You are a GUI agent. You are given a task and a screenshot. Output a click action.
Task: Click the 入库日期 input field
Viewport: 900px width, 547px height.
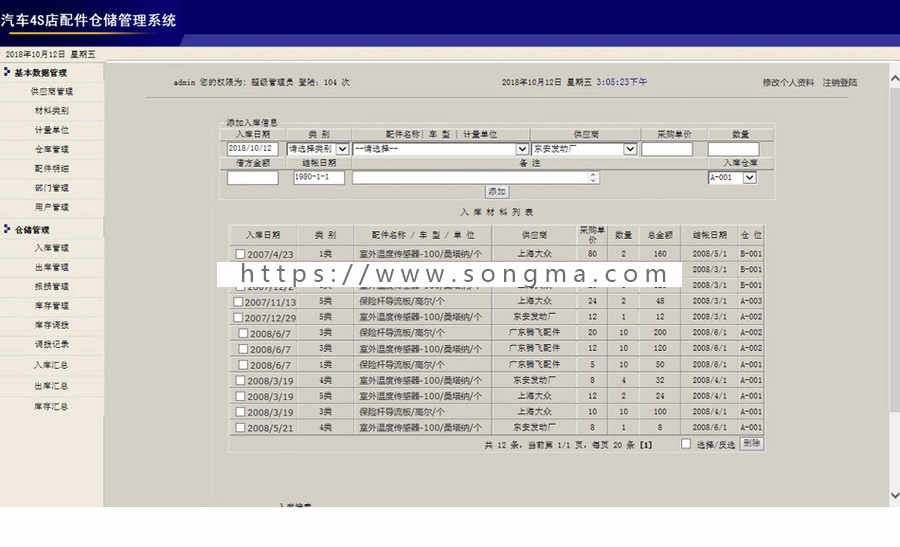[x=253, y=149]
